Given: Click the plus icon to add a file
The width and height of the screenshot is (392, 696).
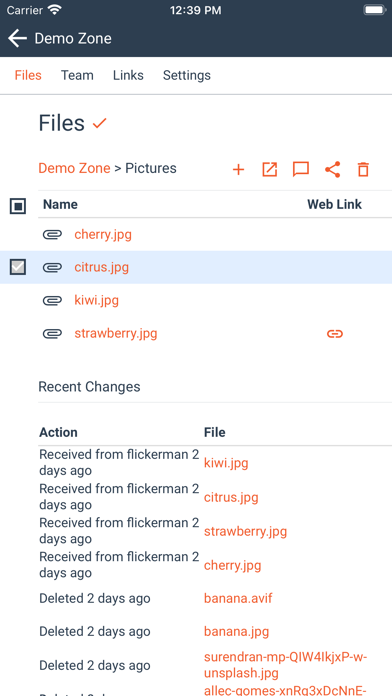Looking at the screenshot, I should coord(238,170).
